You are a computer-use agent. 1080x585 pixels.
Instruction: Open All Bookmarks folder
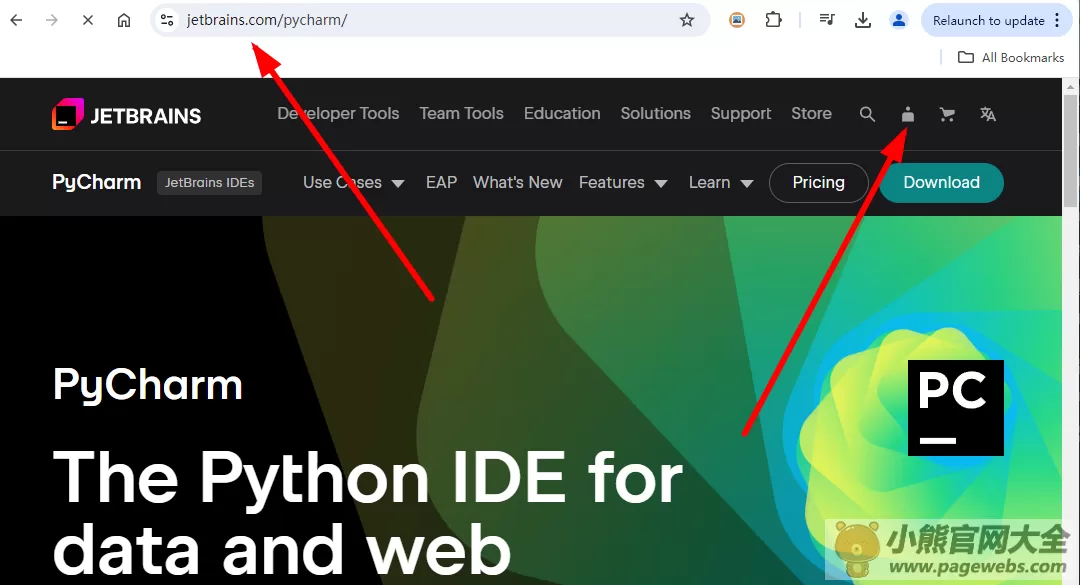(1011, 57)
